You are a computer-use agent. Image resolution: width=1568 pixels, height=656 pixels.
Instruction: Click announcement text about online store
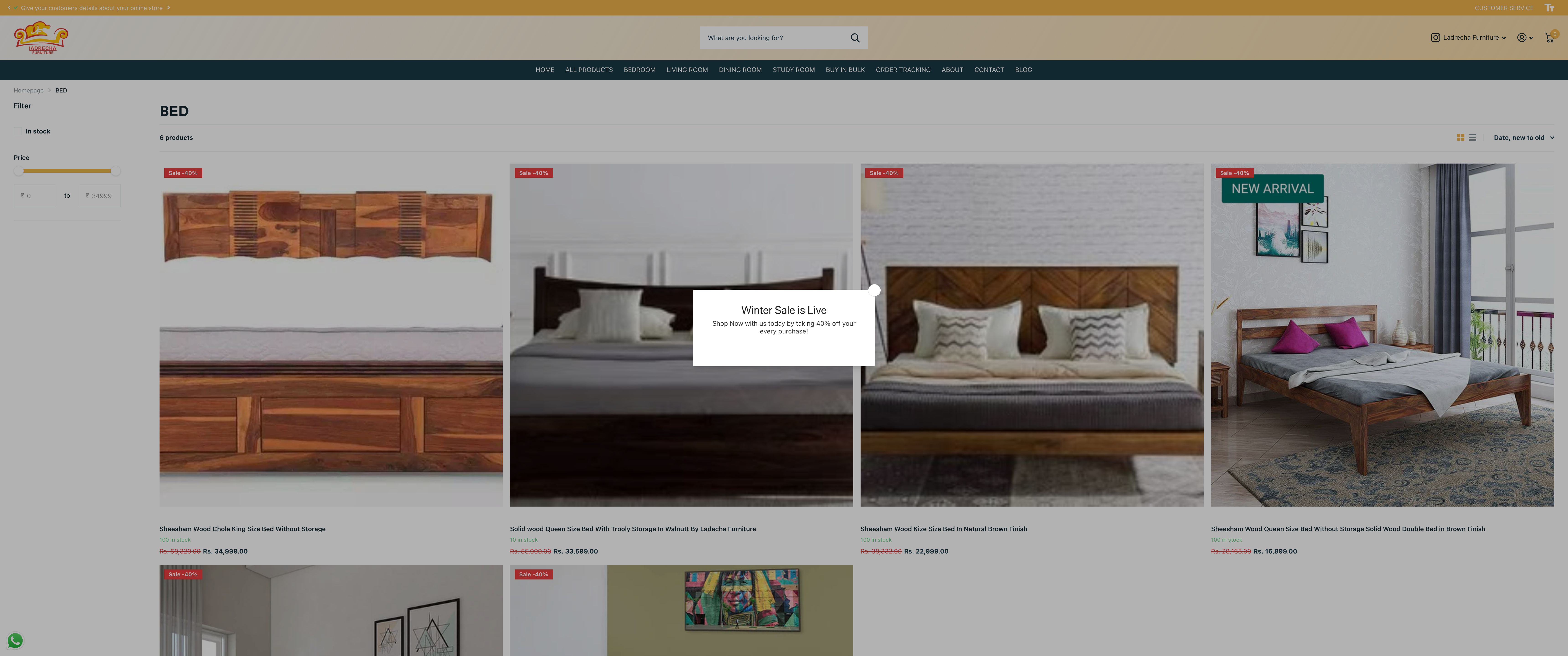[x=91, y=8]
